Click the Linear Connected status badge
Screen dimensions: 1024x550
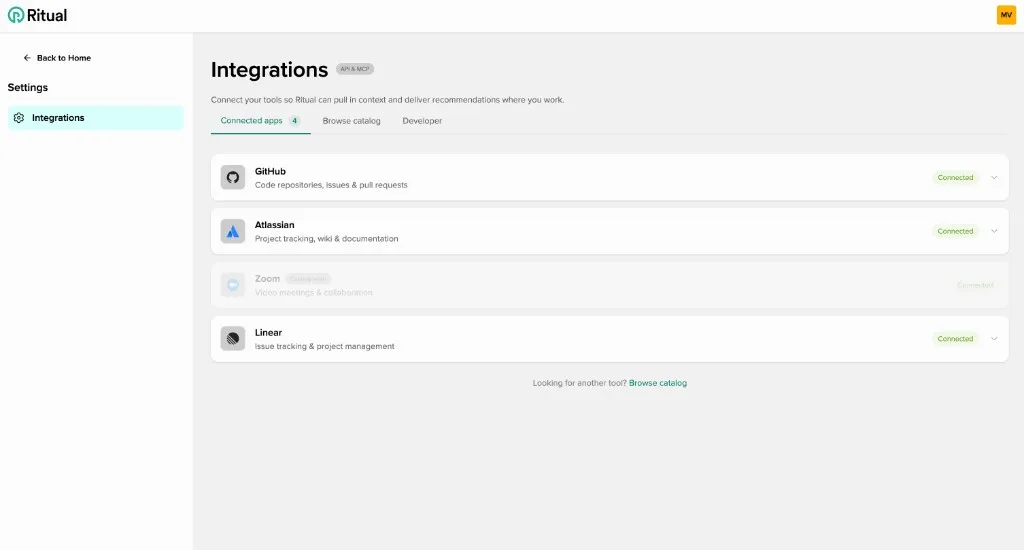[955, 338]
